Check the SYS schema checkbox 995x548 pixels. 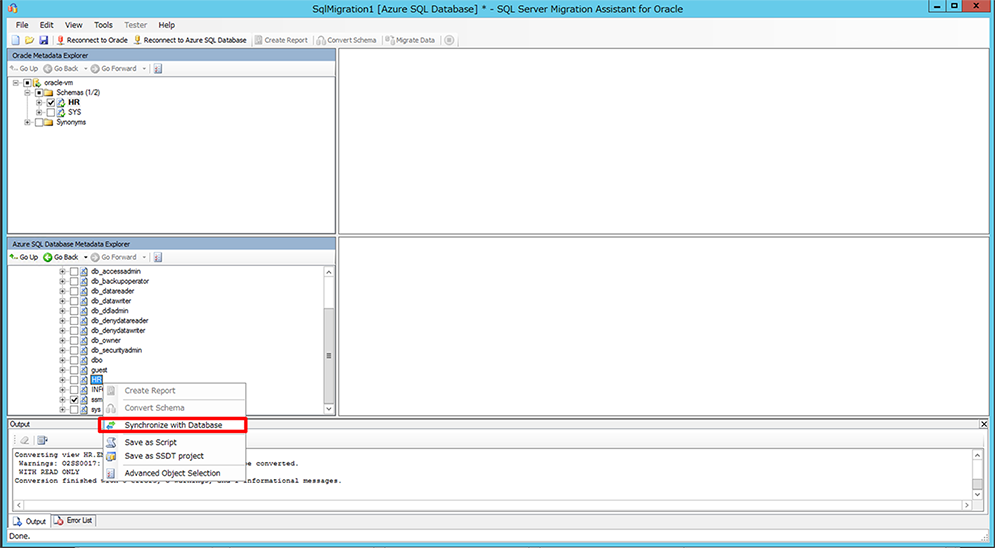click(x=51, y=112)
